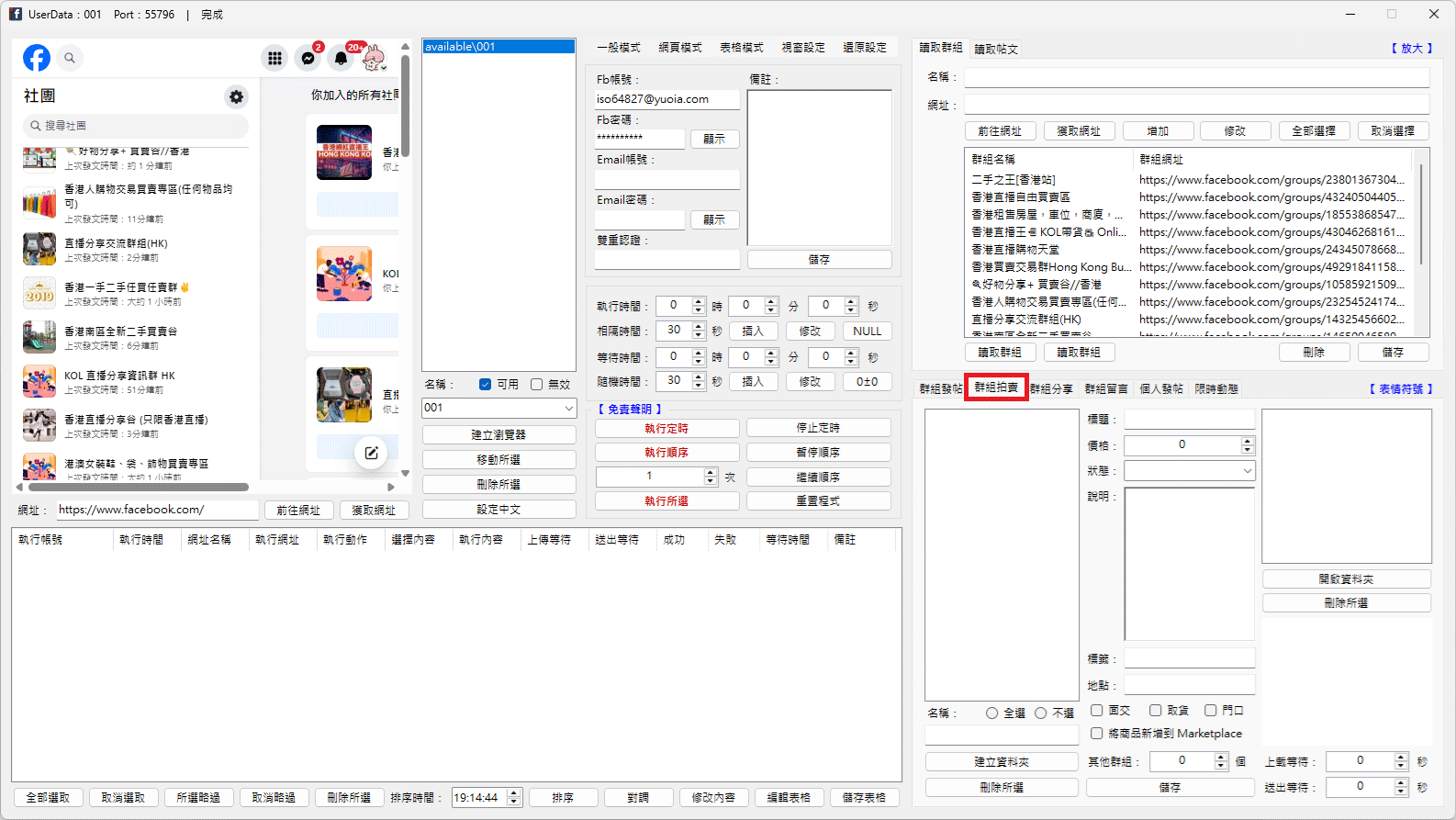Click the 排序 button
Screen dimensions: 1456x820
[563, 798]
